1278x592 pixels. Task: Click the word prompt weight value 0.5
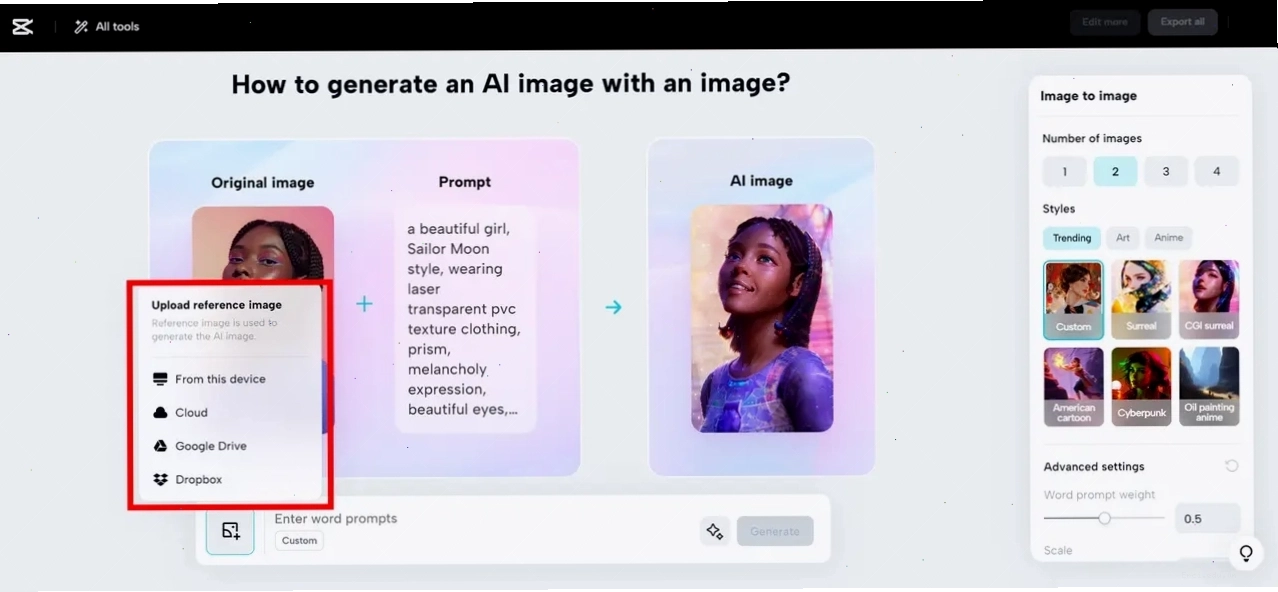pos(1207,518)
